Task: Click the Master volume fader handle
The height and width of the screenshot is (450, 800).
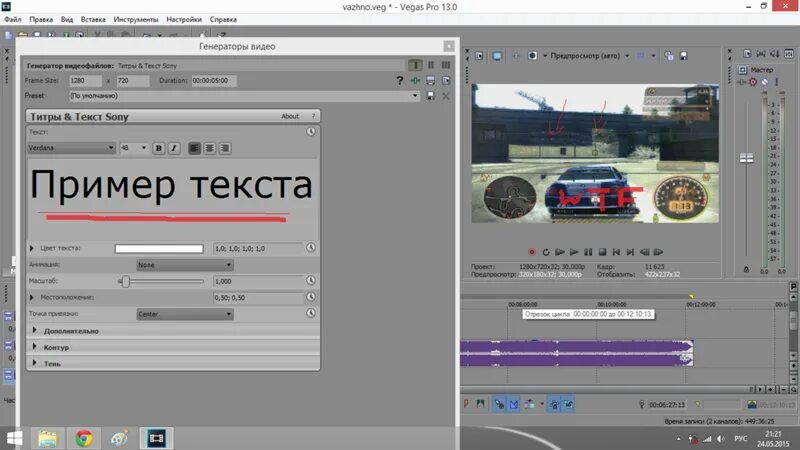Action: [x=746, y=158]
